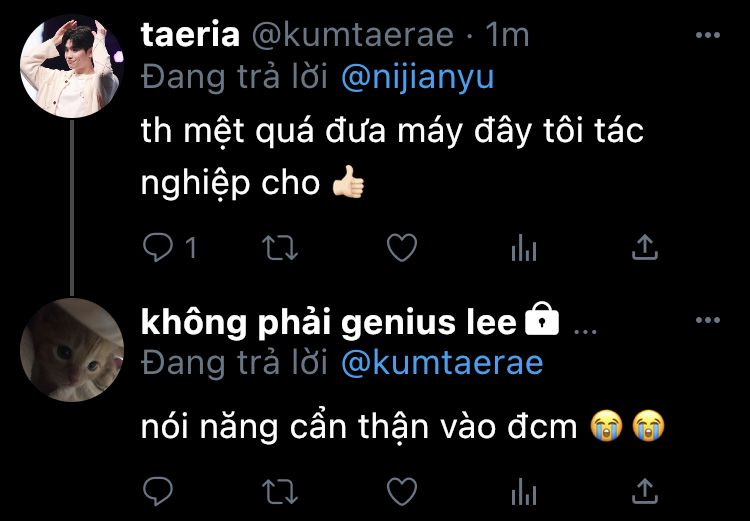
Task: Open more options for taeria's tweet
Action: [708, 35]
